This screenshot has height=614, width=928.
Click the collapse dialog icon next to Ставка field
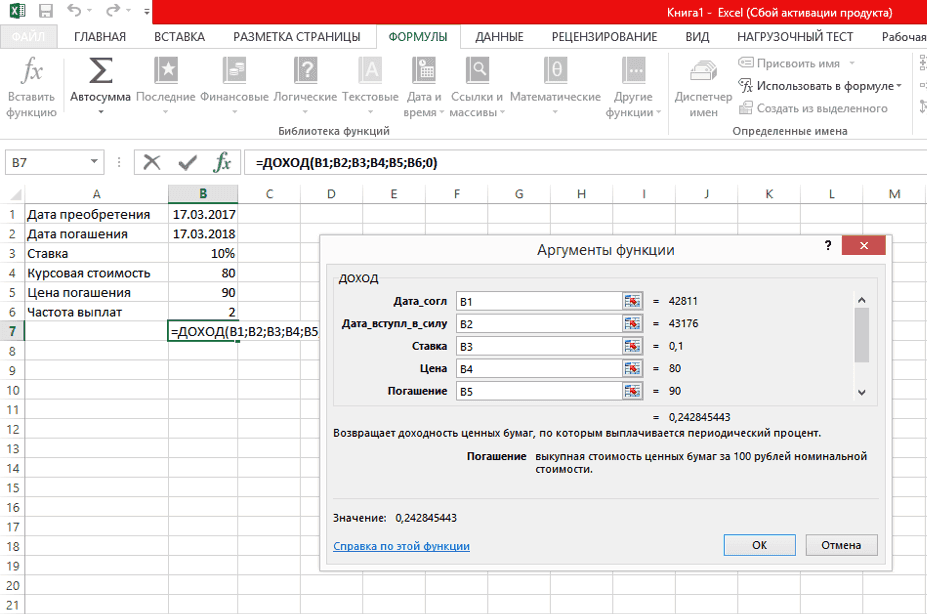pyautogui.click(x=632, y=345)
